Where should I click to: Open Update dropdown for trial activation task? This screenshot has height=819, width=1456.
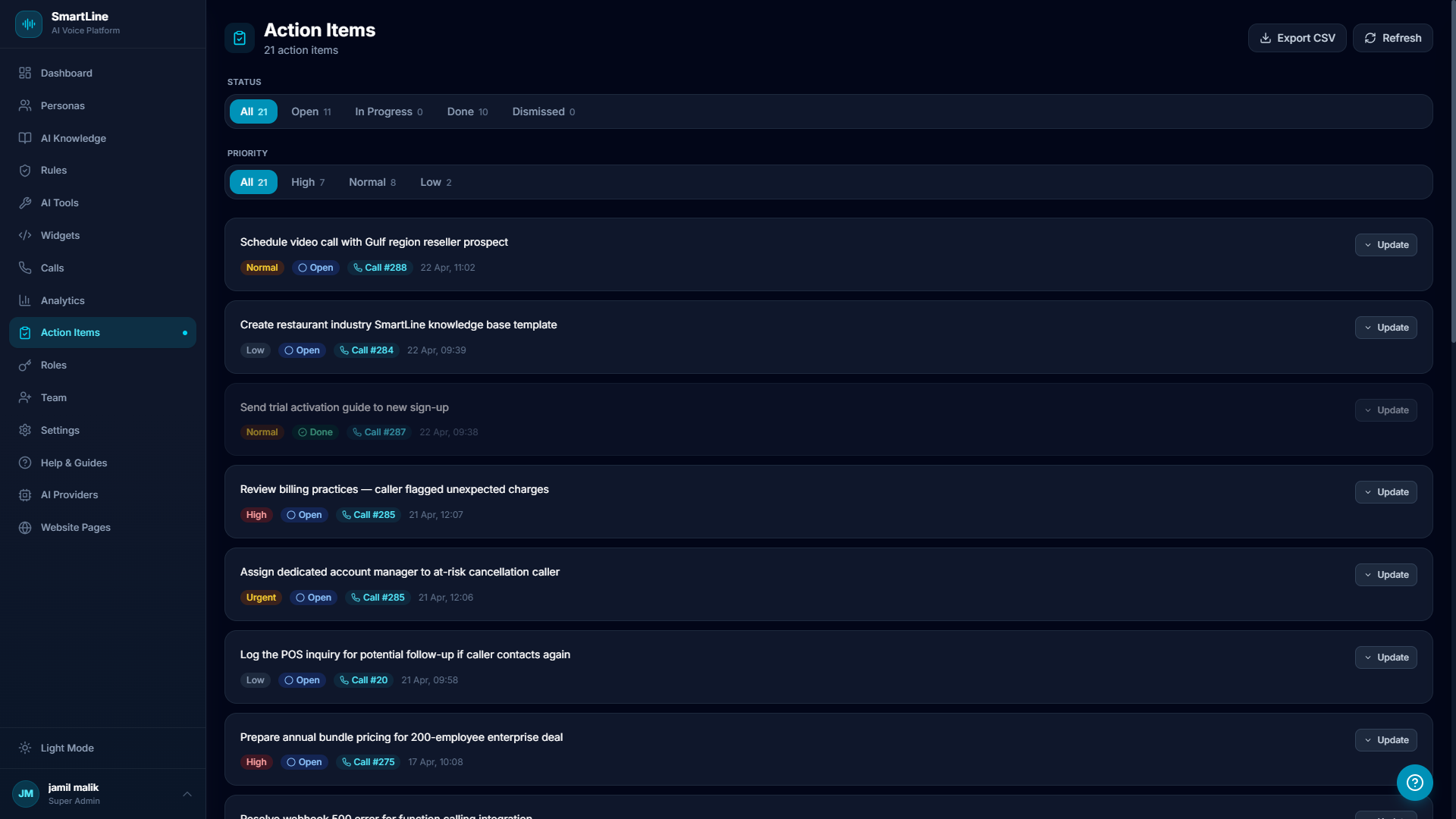tap(1385, 409)
